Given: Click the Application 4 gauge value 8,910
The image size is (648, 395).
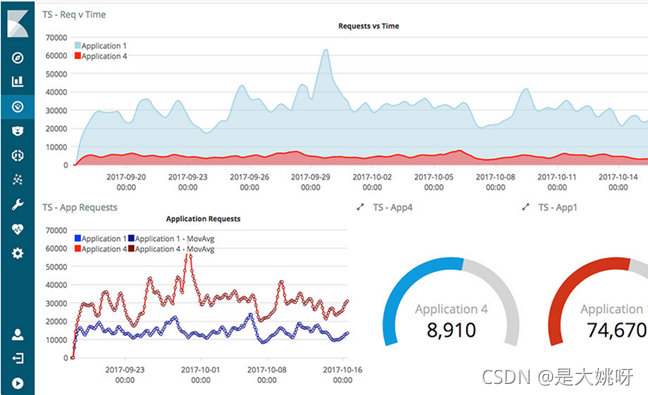Looking at the screenshot, I should (x=451, y=330).
